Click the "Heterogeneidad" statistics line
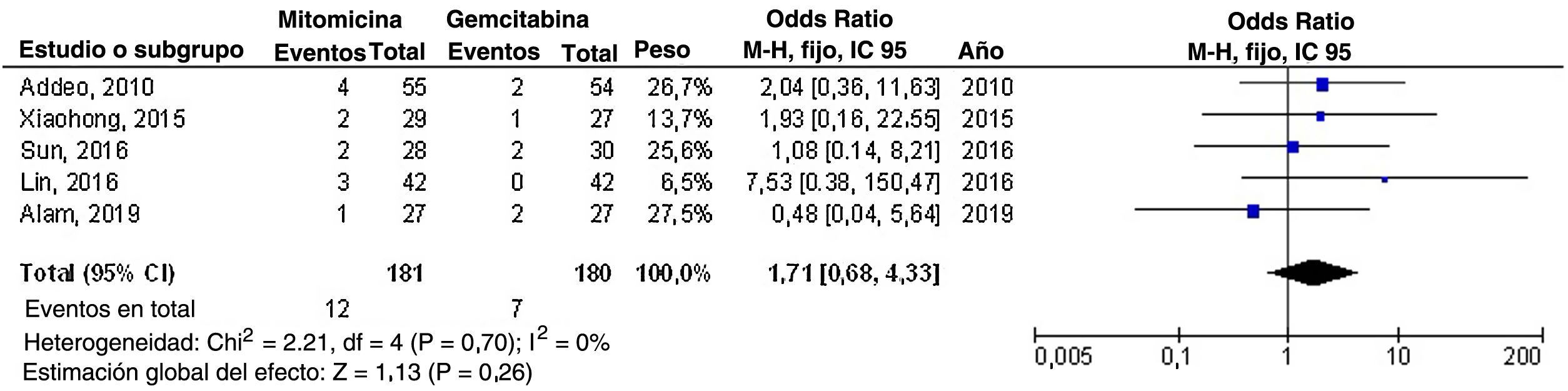This screenshot has width=1568, height=391. tap(316, 342)
